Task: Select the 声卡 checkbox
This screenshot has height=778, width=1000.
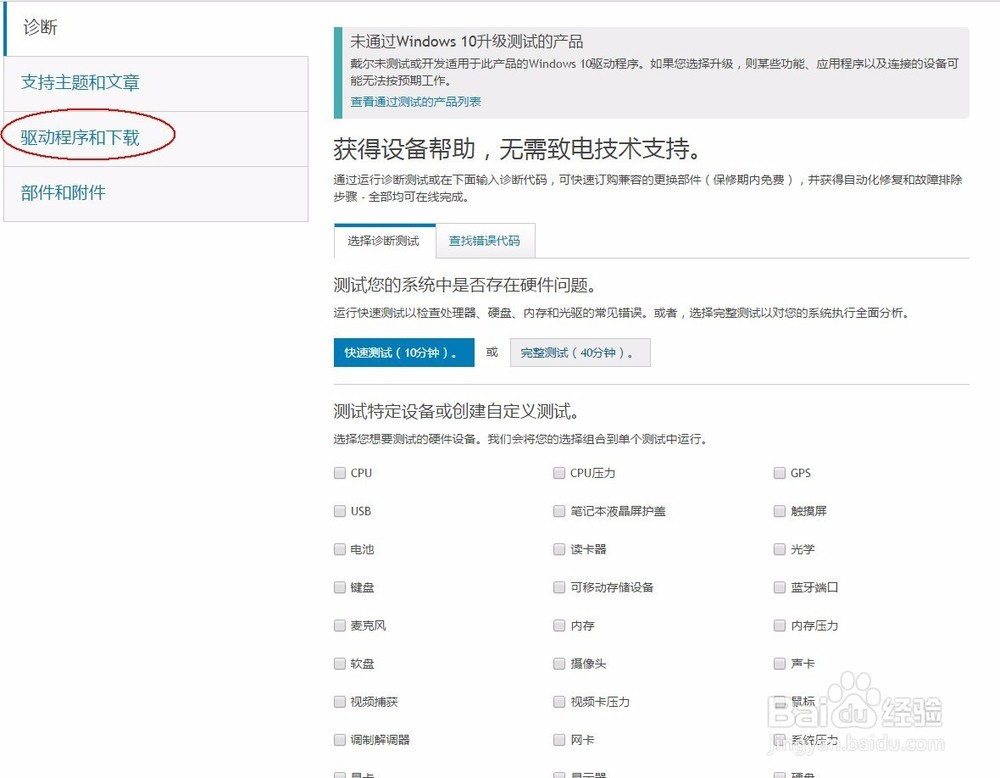Action: click(x=779, y=664)
